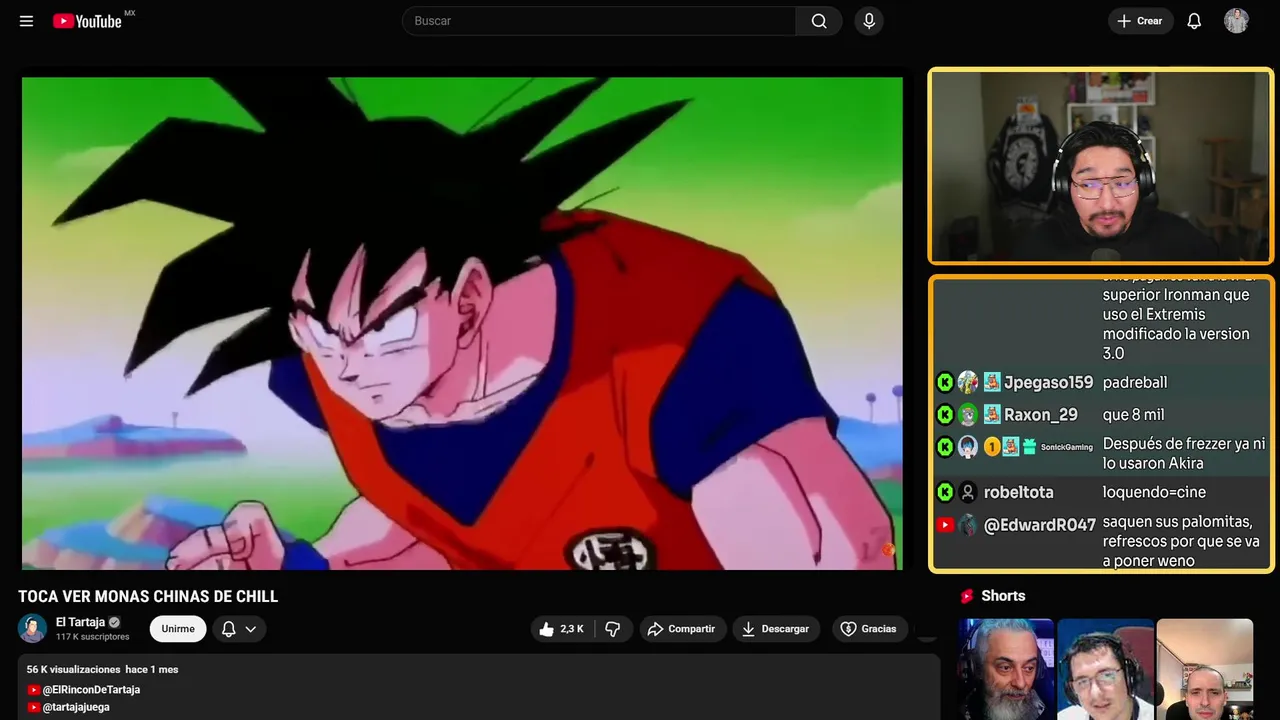Click the "padreball" chat message
The width and height of the screenshot is (1280, 720).
(1135, 383)
